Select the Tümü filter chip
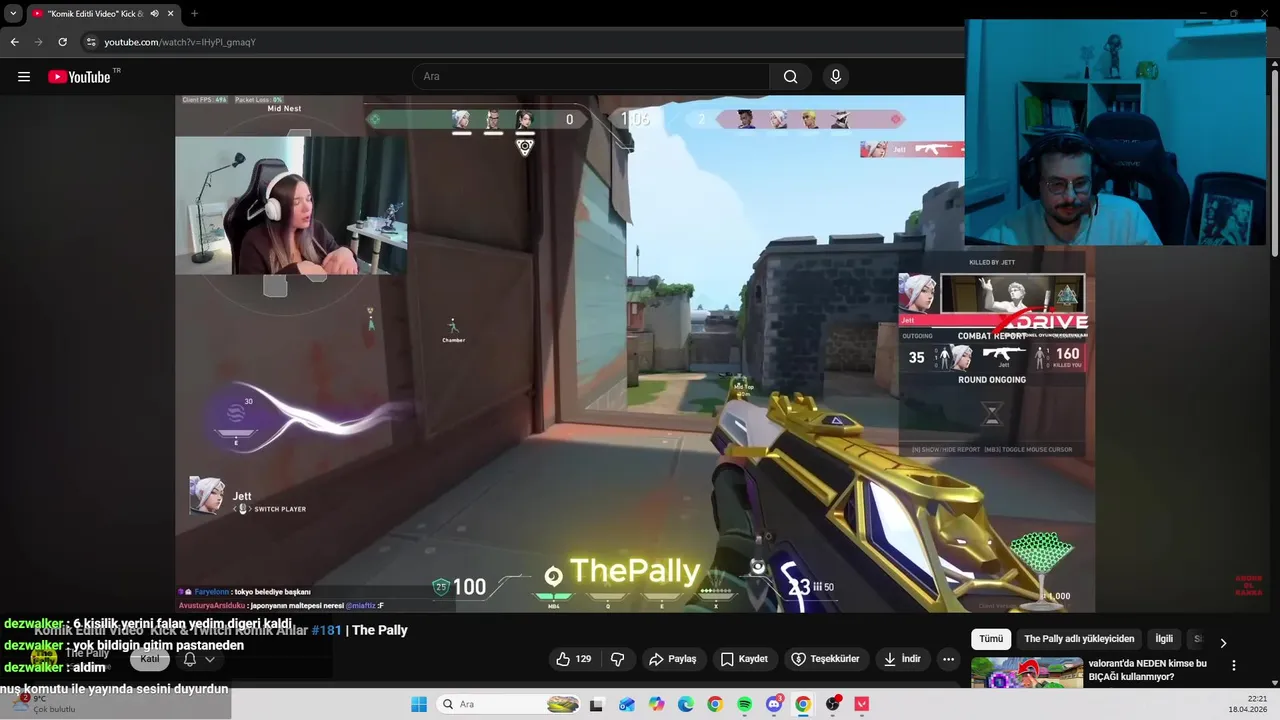This screenshot has height=720, width=1280. (x=991, y=639)
